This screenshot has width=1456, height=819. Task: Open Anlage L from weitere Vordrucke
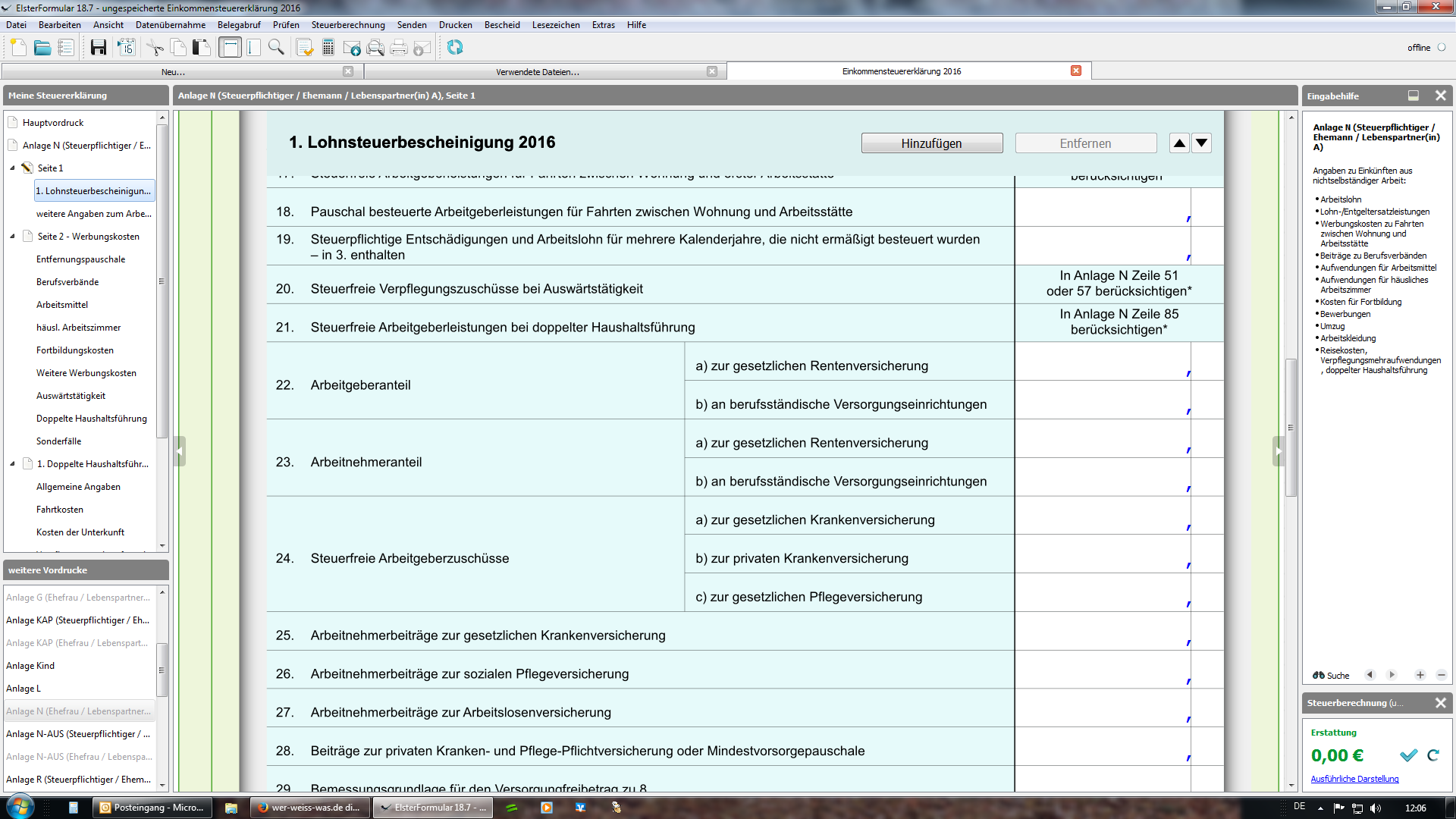click(x=24, y=689)
